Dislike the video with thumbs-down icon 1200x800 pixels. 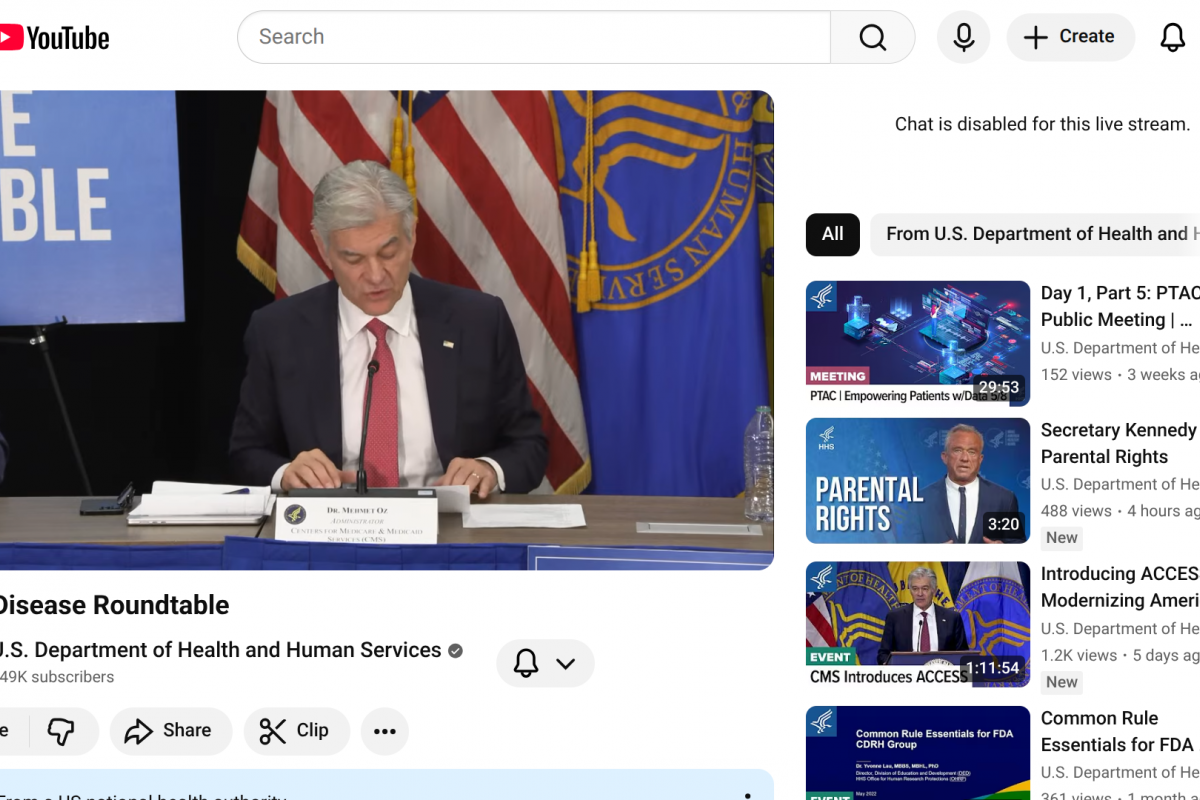tap(62, 731)
